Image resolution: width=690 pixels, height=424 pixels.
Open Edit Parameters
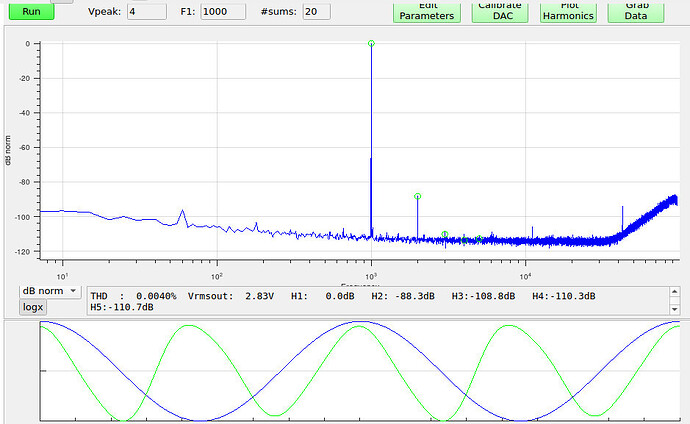point(426,11)
